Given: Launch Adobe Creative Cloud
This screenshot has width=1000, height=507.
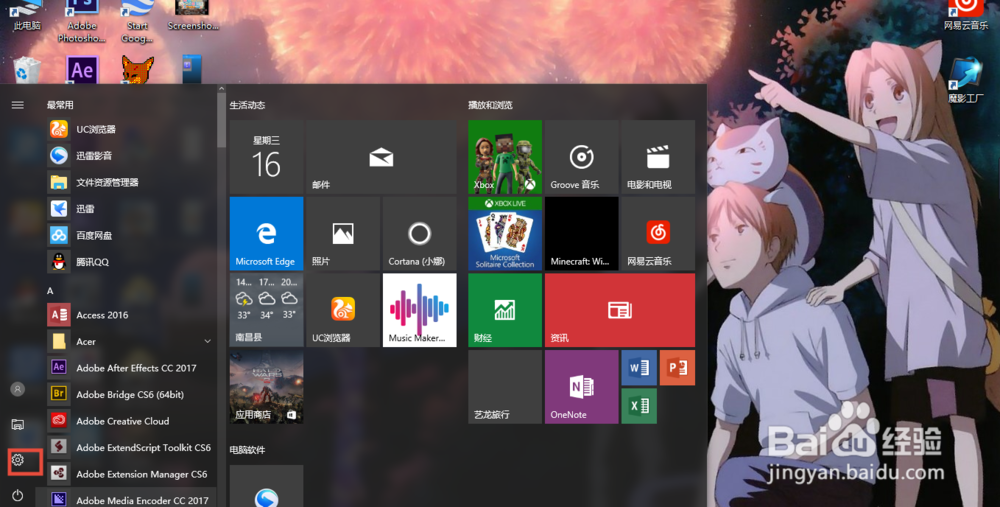Looking at the screenshot, I should click(x=130, y=421).
